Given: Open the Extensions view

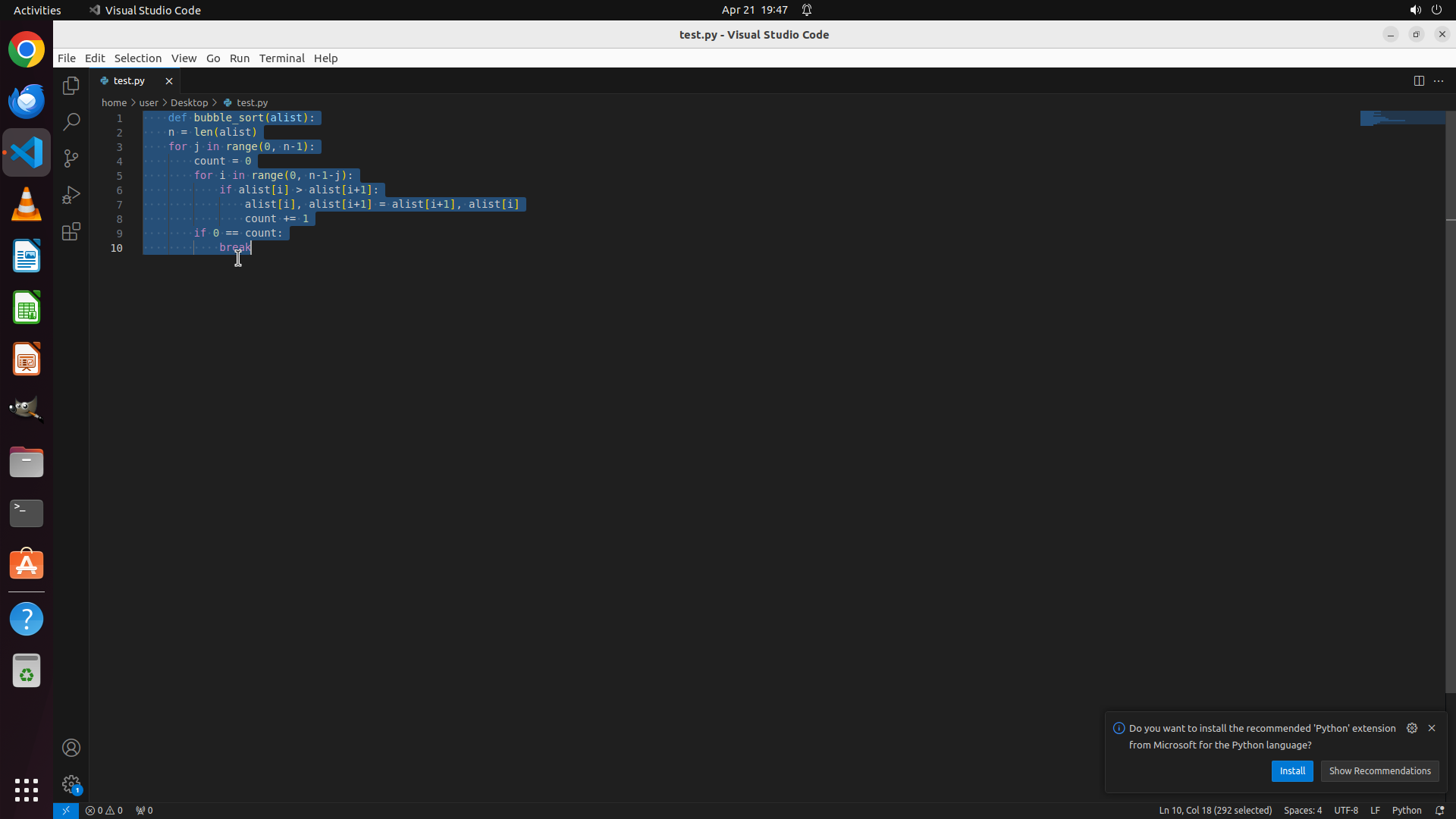Looking at the screenshot, I should pos(71,231).
